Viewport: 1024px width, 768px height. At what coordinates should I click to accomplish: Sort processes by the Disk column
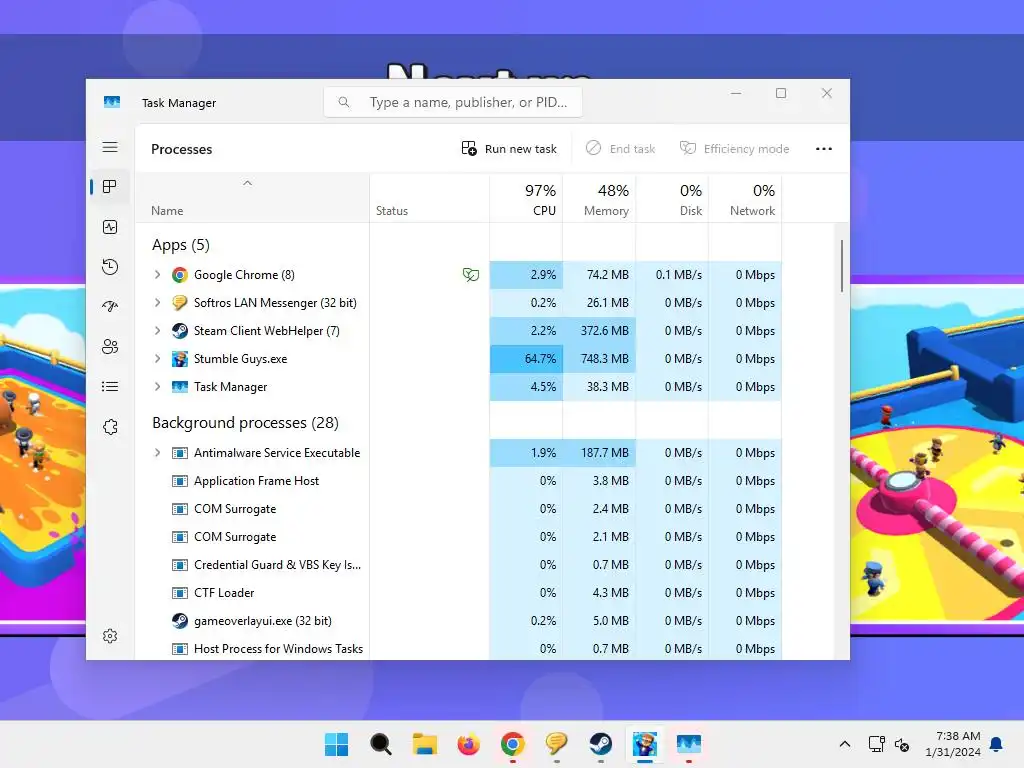click(673, 199)
